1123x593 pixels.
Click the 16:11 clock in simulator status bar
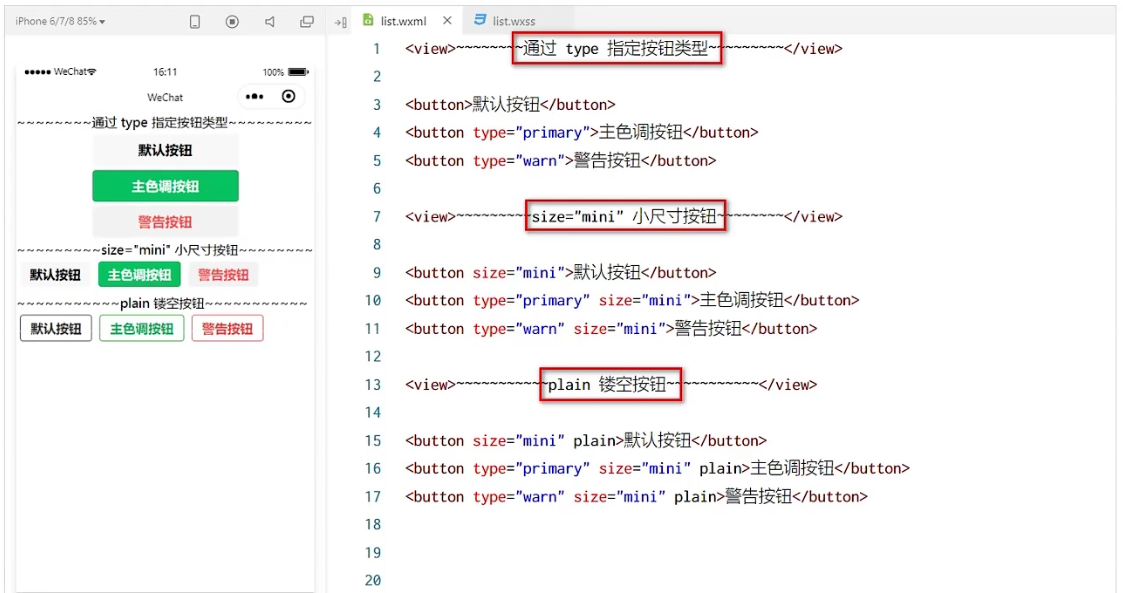click(165, 72)
